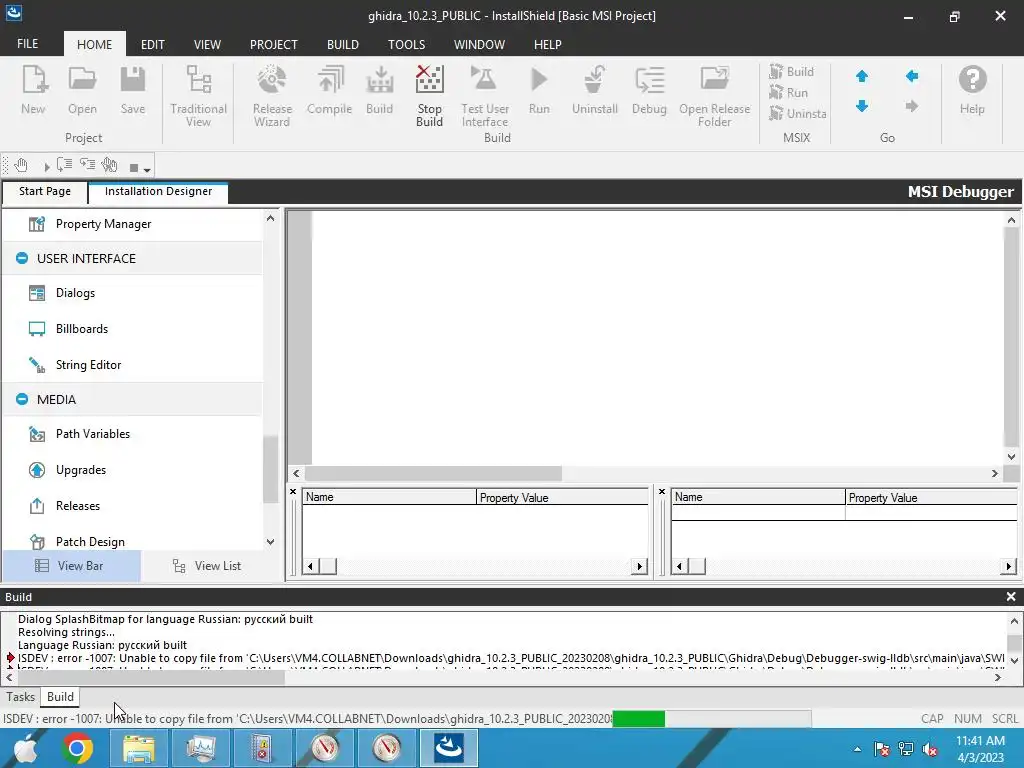Click the MSI Debugger horizontal scrollbar thumb
1024x768 pixels.
coord(434,473)
